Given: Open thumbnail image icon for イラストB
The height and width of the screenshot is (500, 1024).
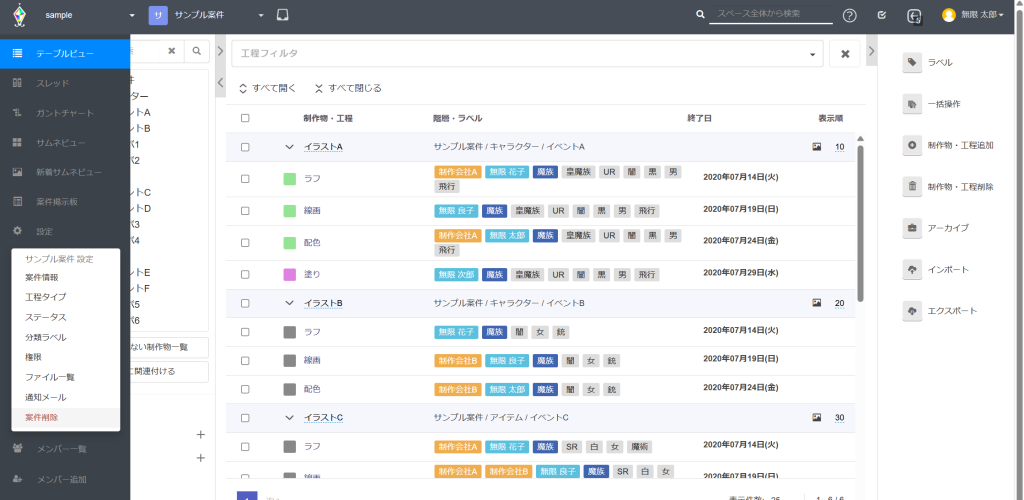Looking at the screenshot, I should tap(816, 303).
